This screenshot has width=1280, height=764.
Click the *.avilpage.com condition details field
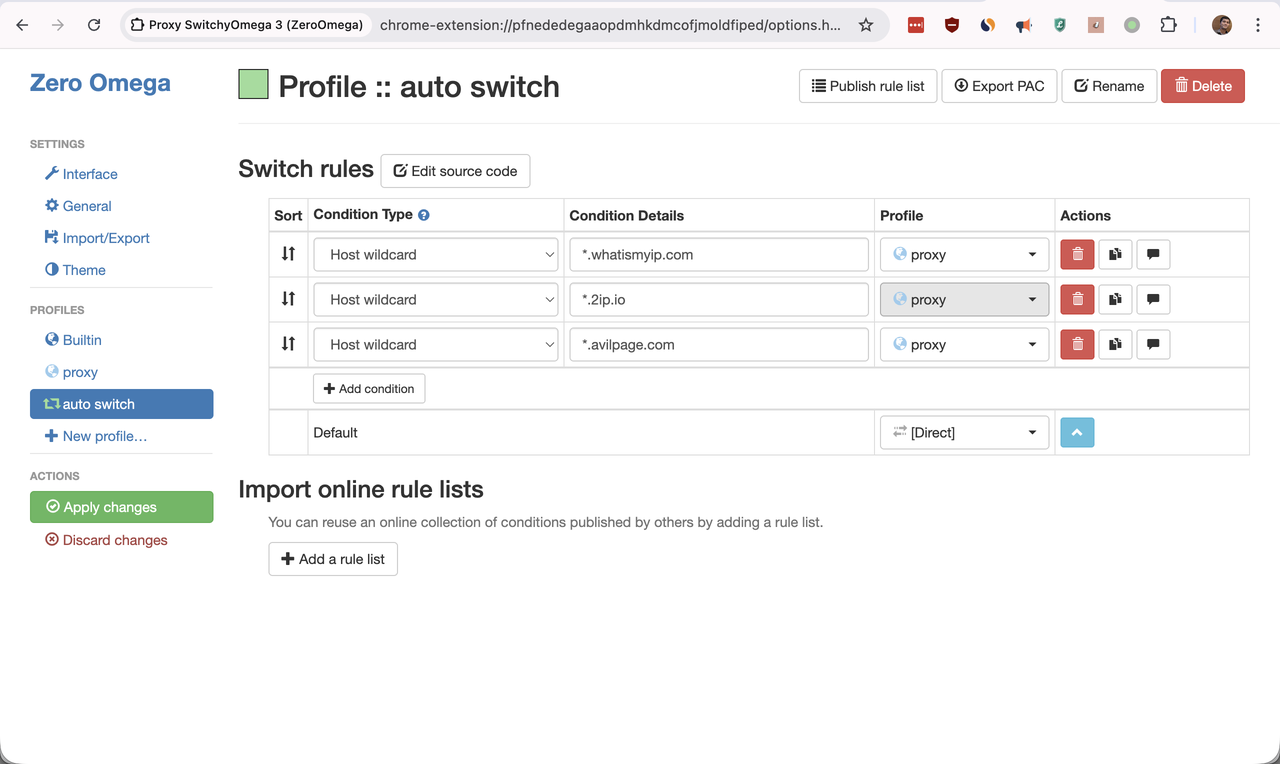pyautogui.click(x=718, y=345)
